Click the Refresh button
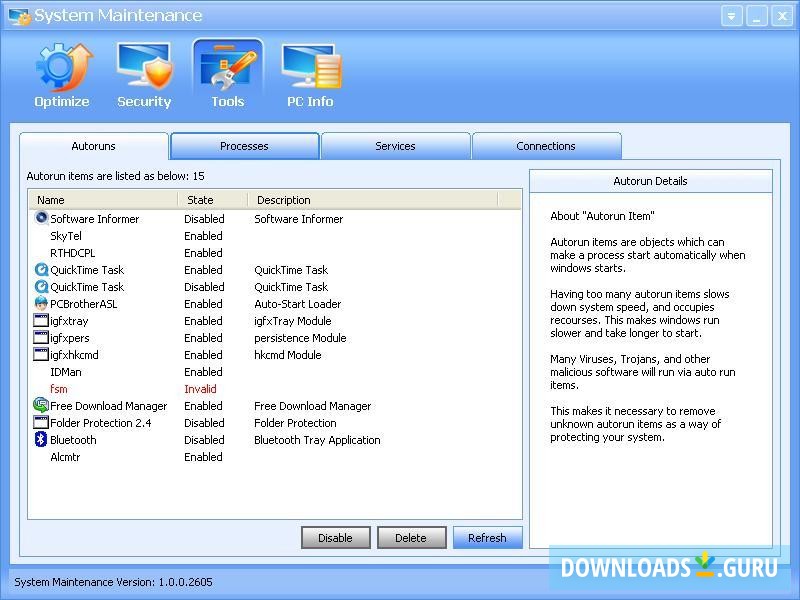Viewport: 800px width, 600px height. click(x=487, y=538)
